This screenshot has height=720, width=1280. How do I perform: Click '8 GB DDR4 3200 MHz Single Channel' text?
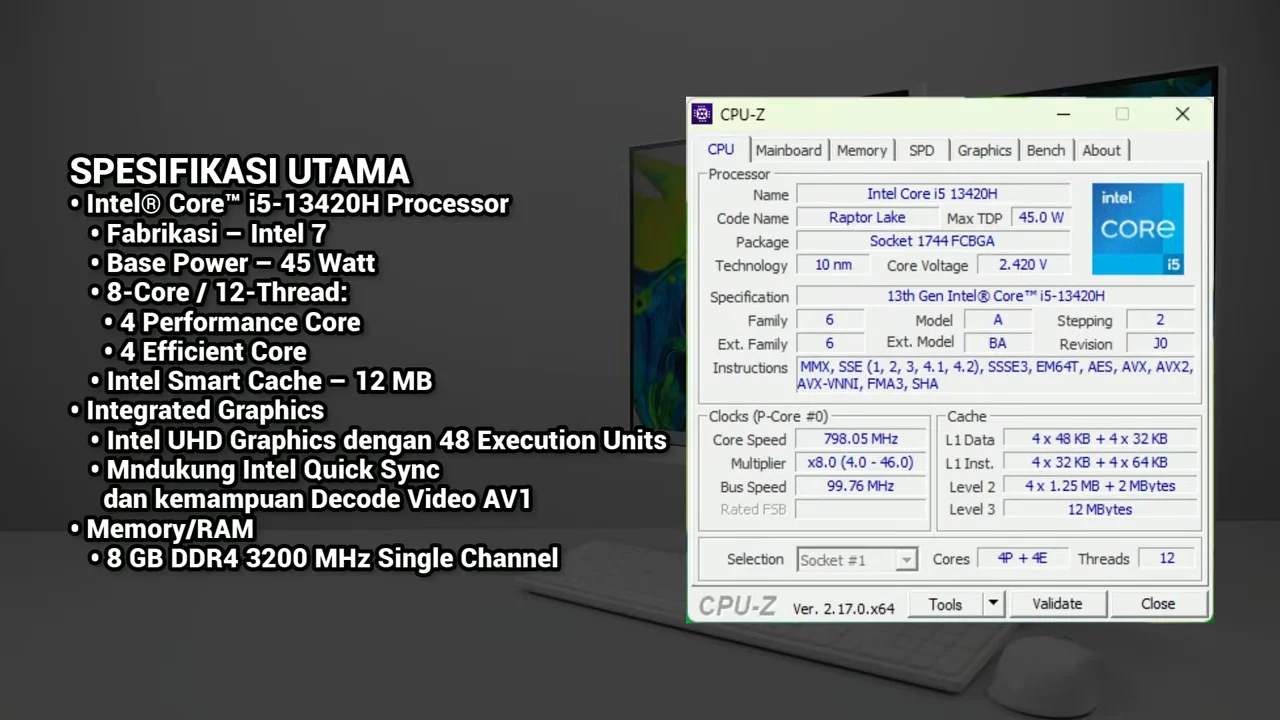click(x=332, y=558)
